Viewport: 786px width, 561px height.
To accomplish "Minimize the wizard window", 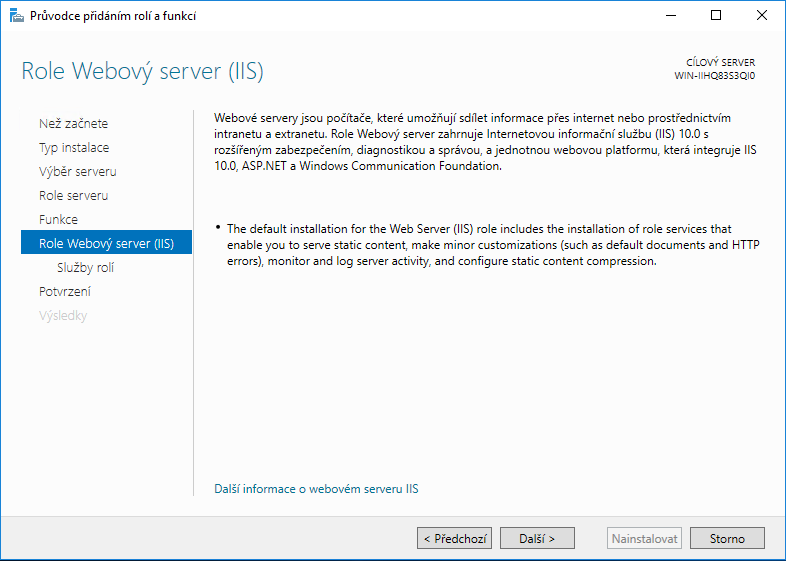I will (x=671, y=16).
